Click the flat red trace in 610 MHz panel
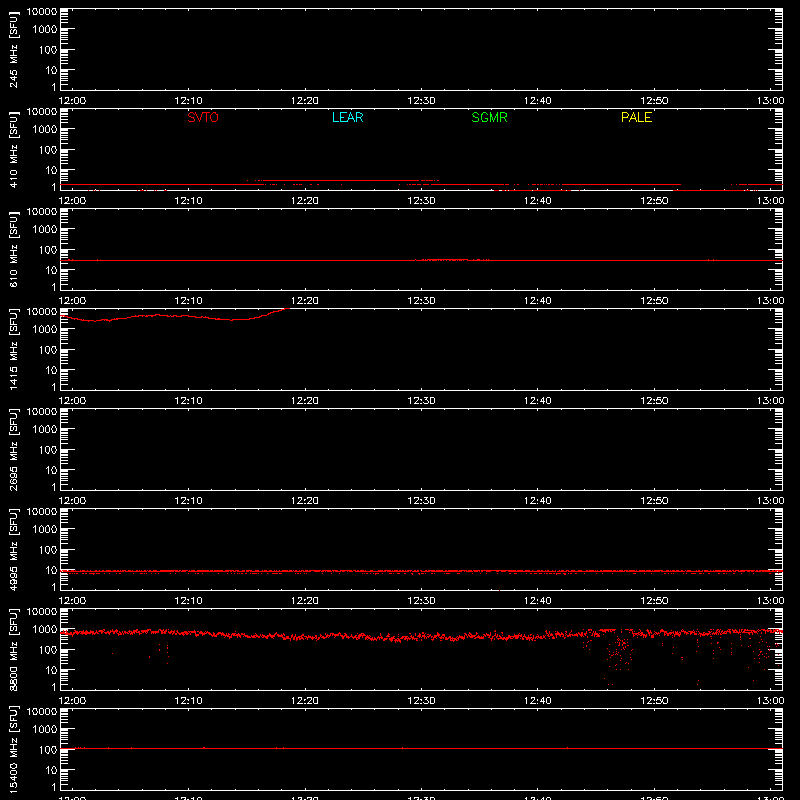 tap(421, 260)
